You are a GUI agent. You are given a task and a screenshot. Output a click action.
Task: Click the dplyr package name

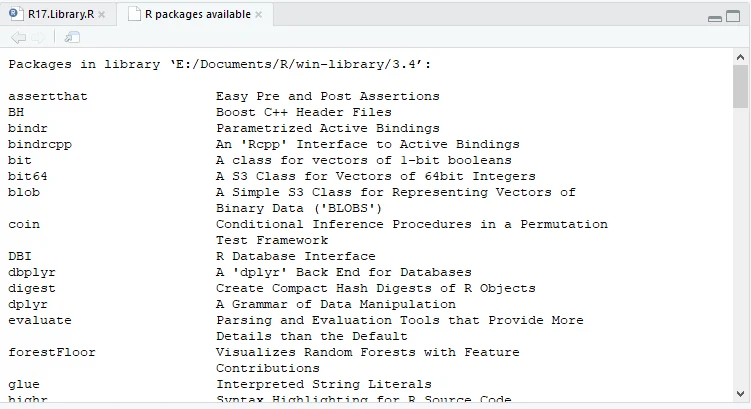pos(28,304)
